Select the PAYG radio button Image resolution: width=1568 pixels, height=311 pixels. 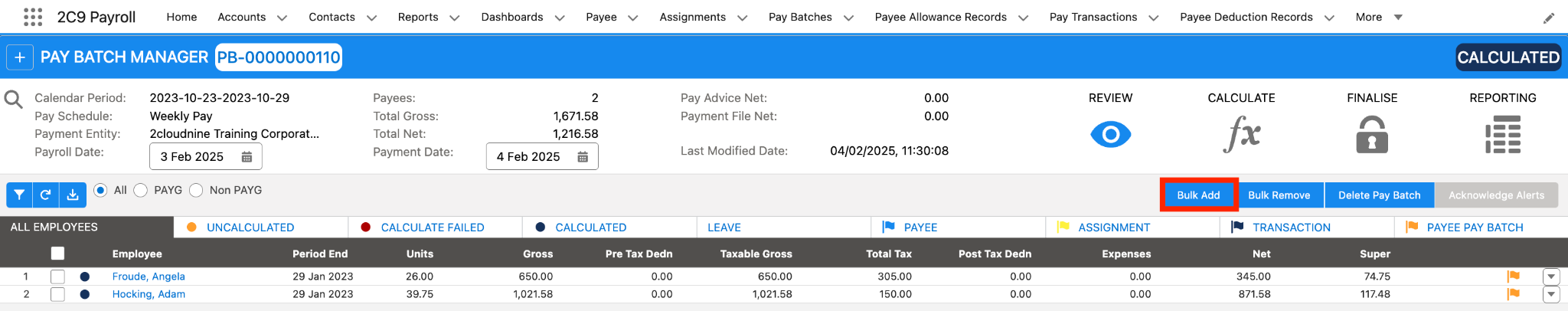(x=140, y=190)
